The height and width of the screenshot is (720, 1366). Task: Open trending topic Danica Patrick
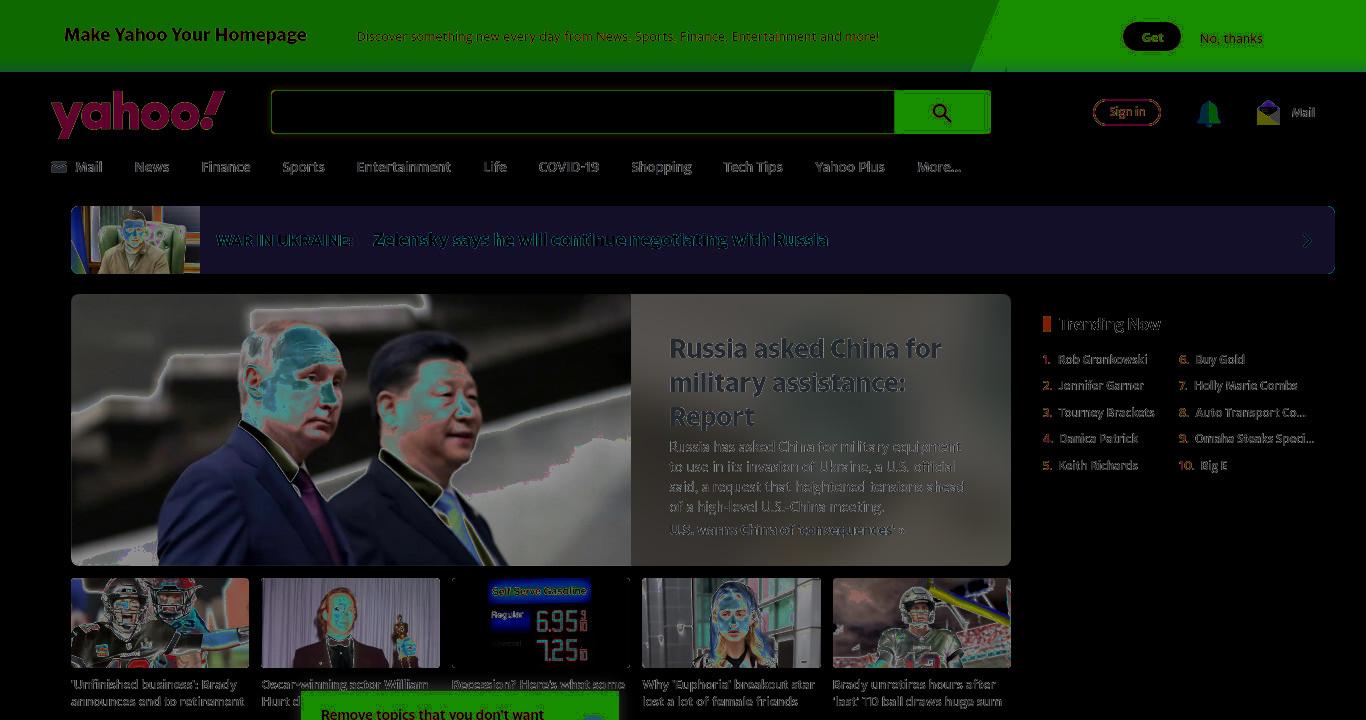coord(1098,438)
